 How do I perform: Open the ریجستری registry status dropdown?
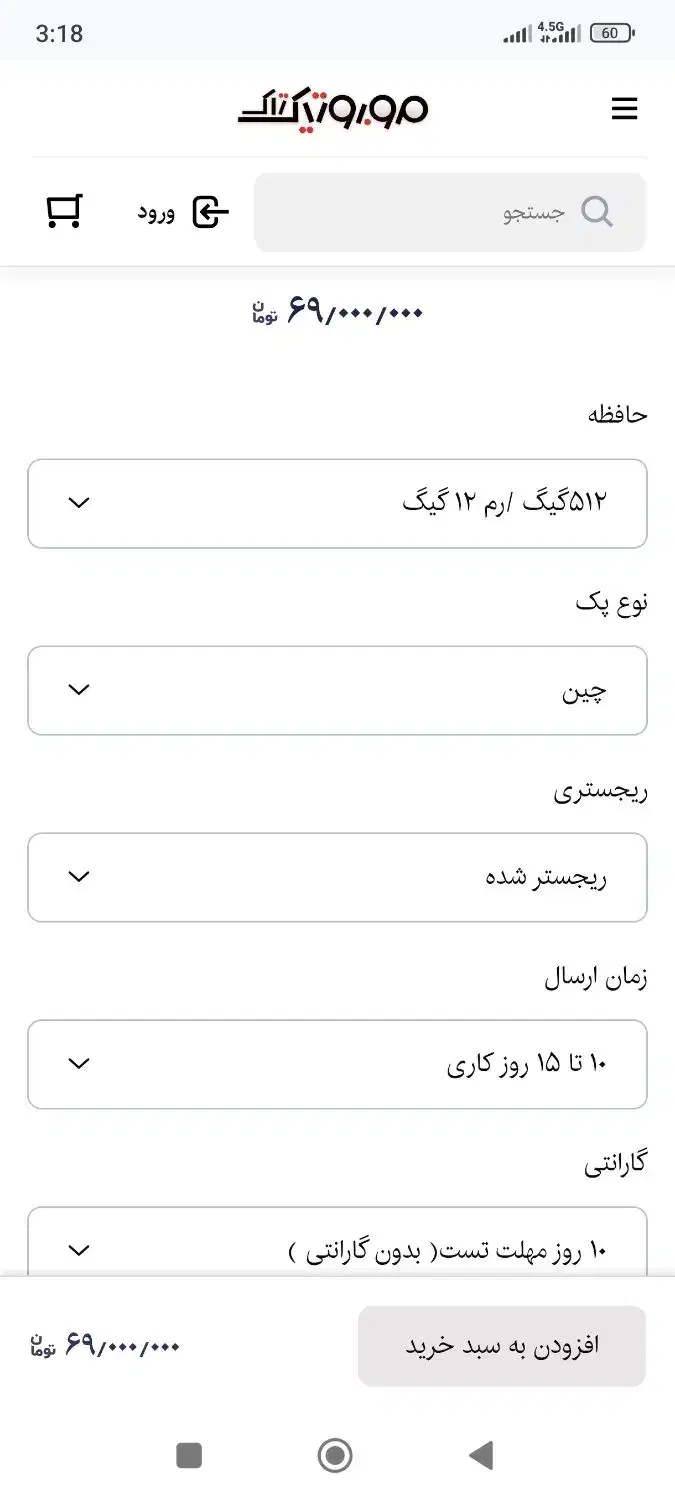coord(337,877)
